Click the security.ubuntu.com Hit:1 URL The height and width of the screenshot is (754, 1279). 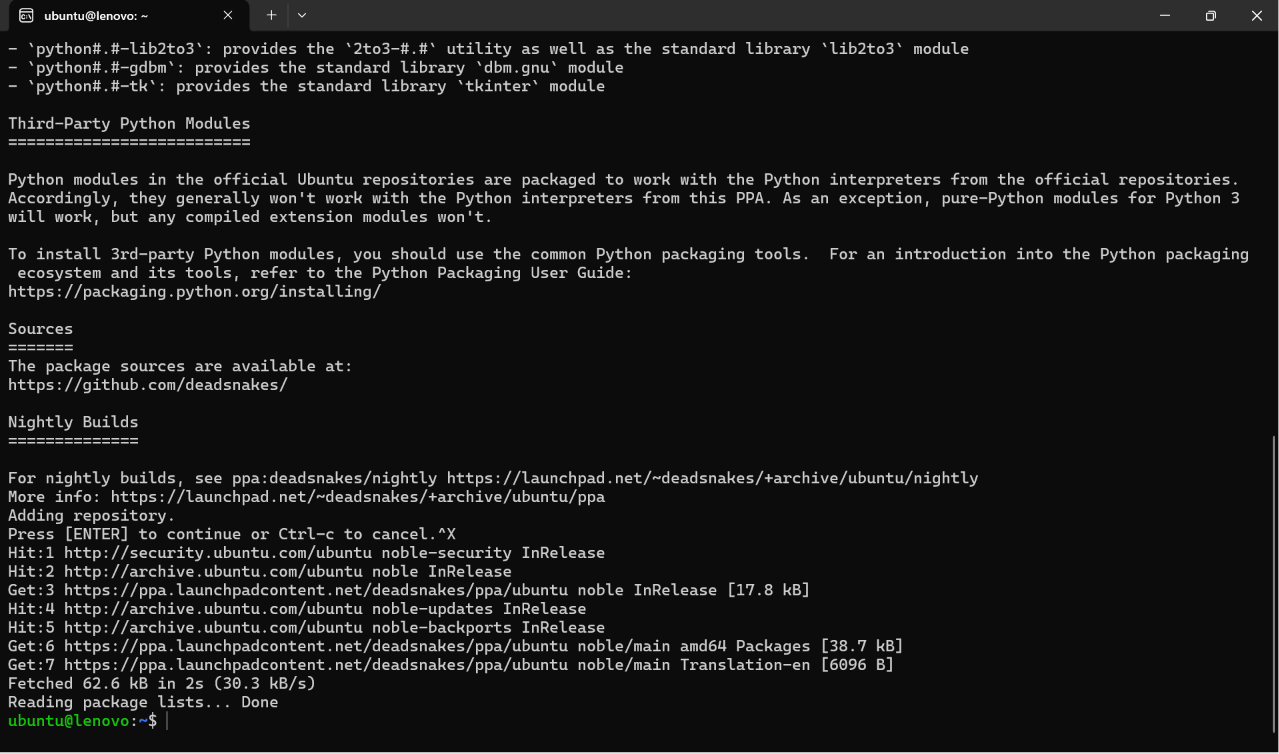[x=288, y=553]
